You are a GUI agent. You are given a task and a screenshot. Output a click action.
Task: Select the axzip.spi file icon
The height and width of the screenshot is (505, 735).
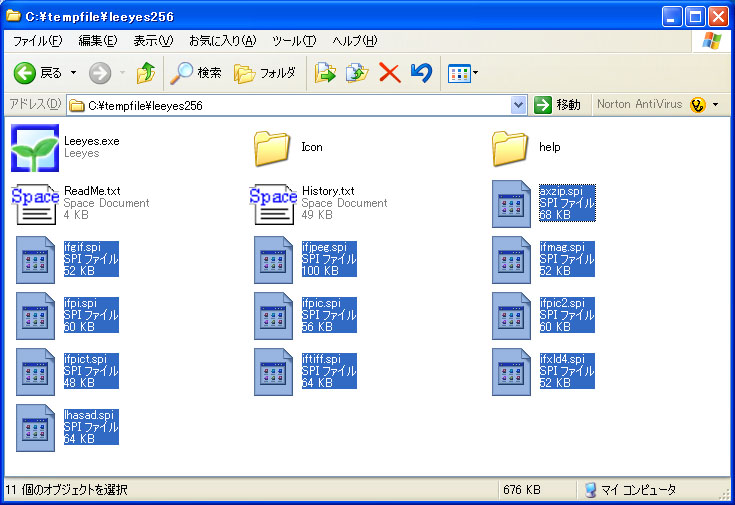[511, 204]
